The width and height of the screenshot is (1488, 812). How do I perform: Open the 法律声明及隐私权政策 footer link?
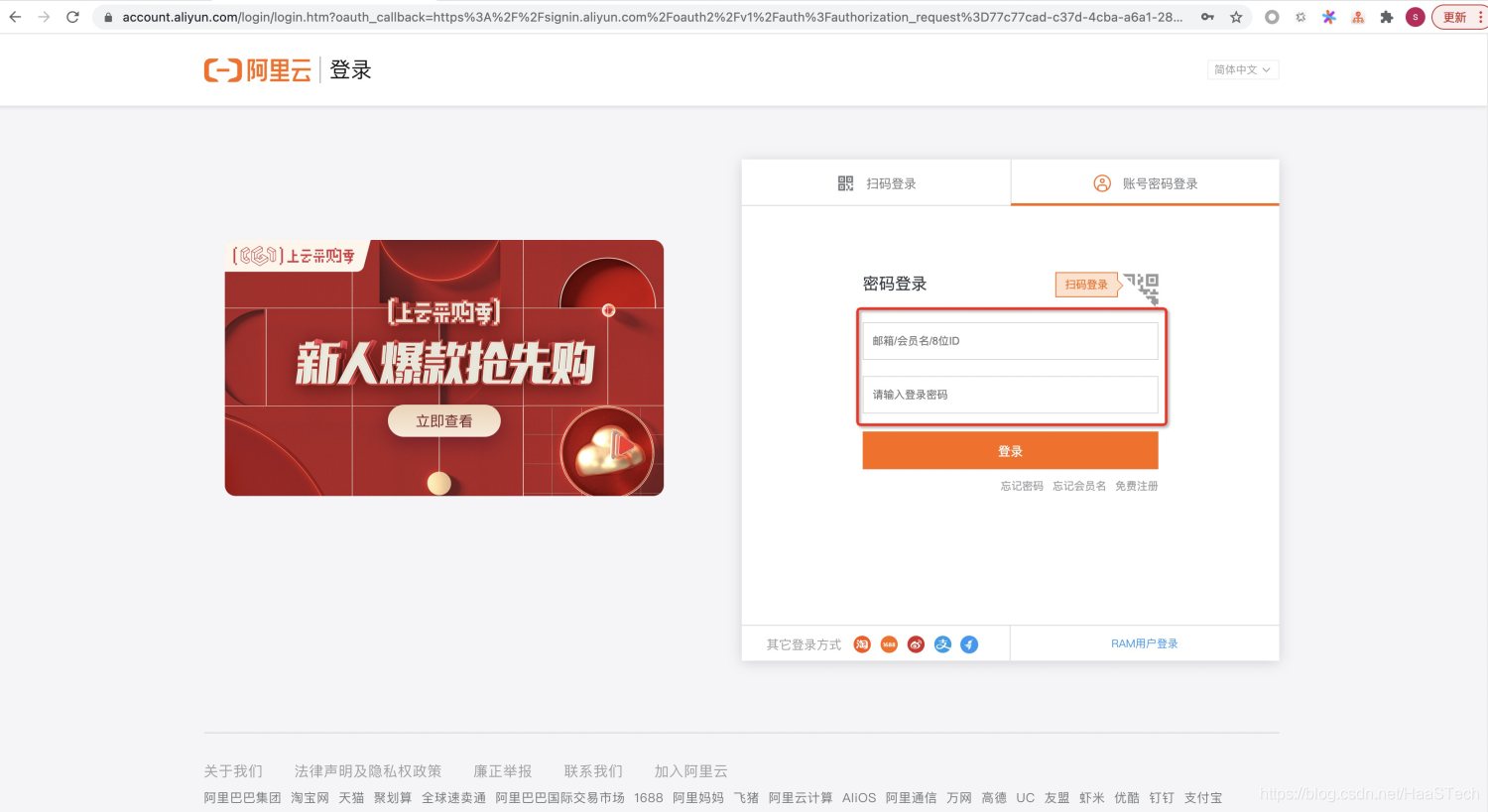[x=368, y=771]
